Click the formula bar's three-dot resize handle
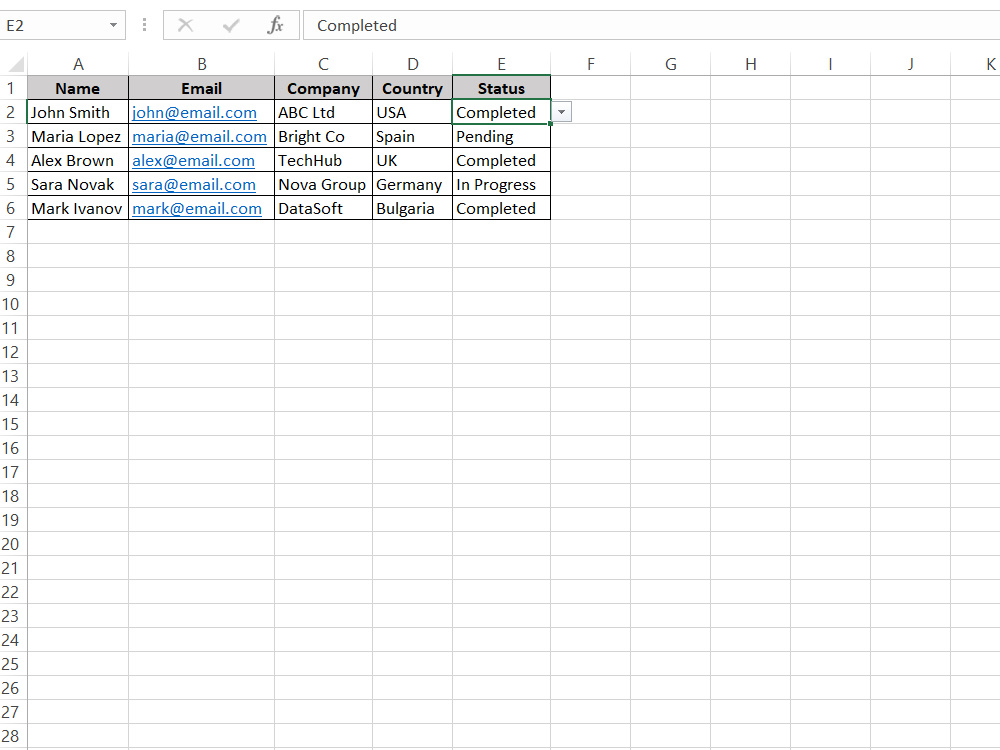This screenshot has width=1000, height=750. click(x=145, y=25)
